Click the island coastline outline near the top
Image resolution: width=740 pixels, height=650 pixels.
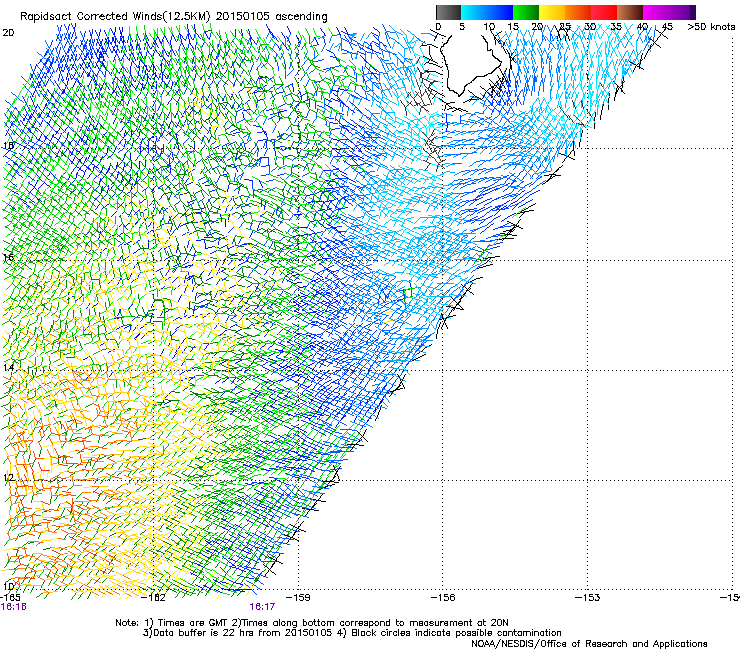tap(473, 64)
